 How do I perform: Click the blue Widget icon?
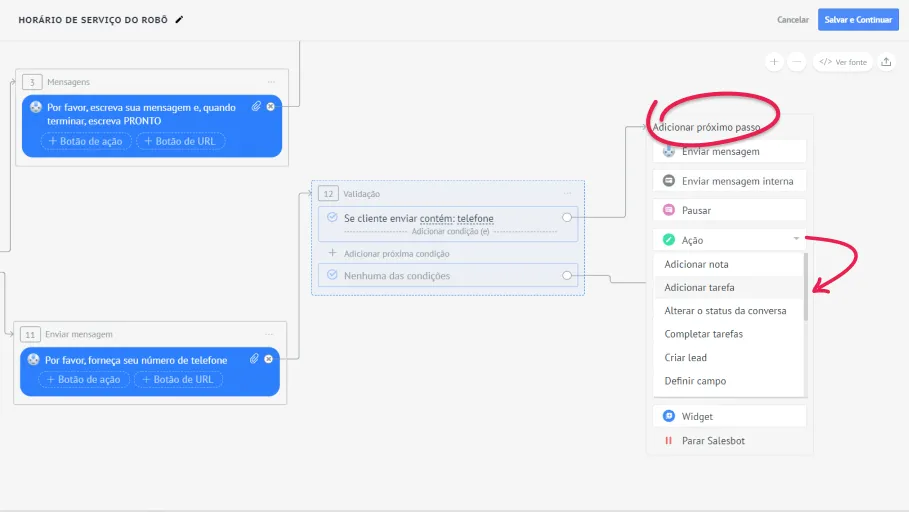tap(669, 416)
